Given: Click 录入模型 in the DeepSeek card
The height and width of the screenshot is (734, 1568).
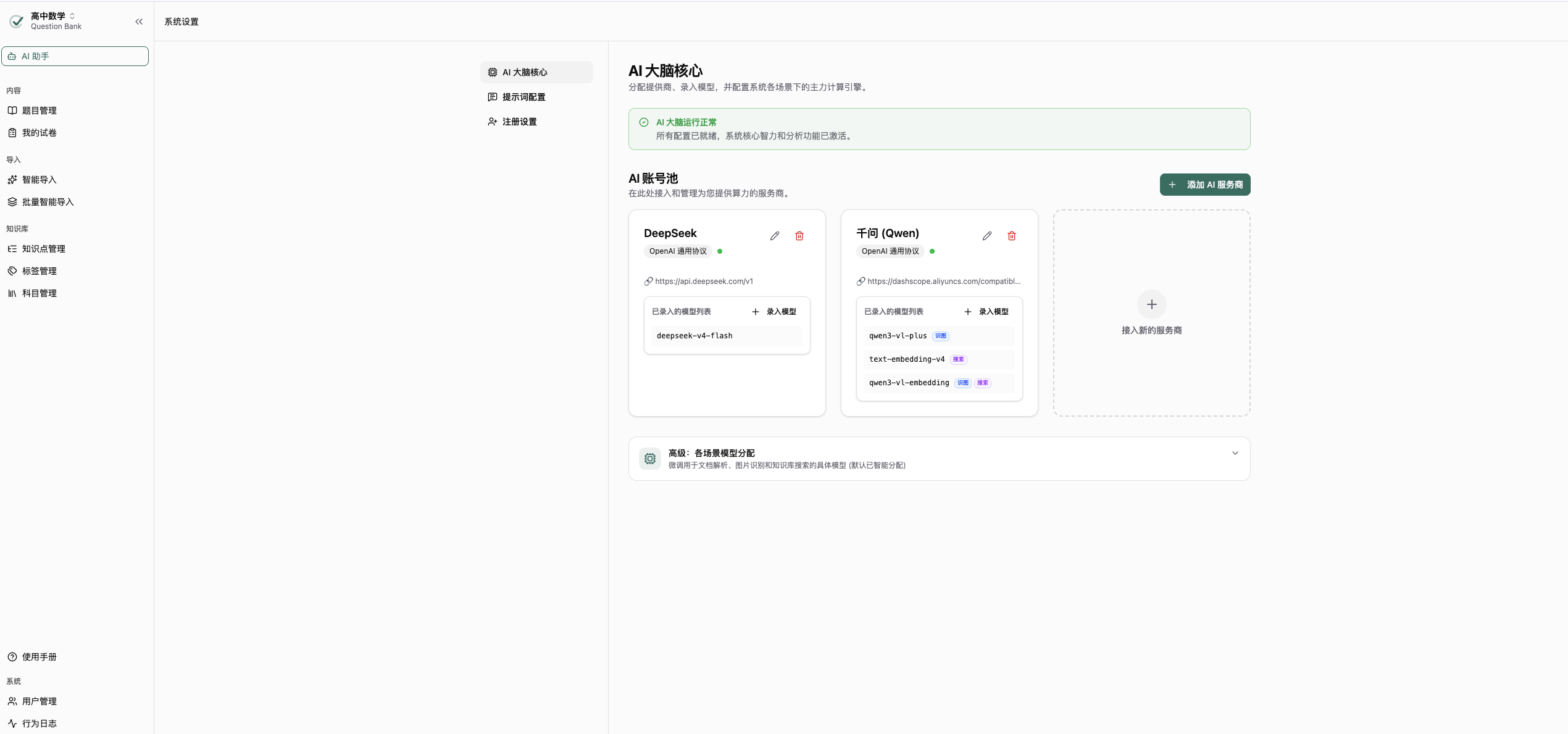Looking at the screenshot, I should [774, 312].
